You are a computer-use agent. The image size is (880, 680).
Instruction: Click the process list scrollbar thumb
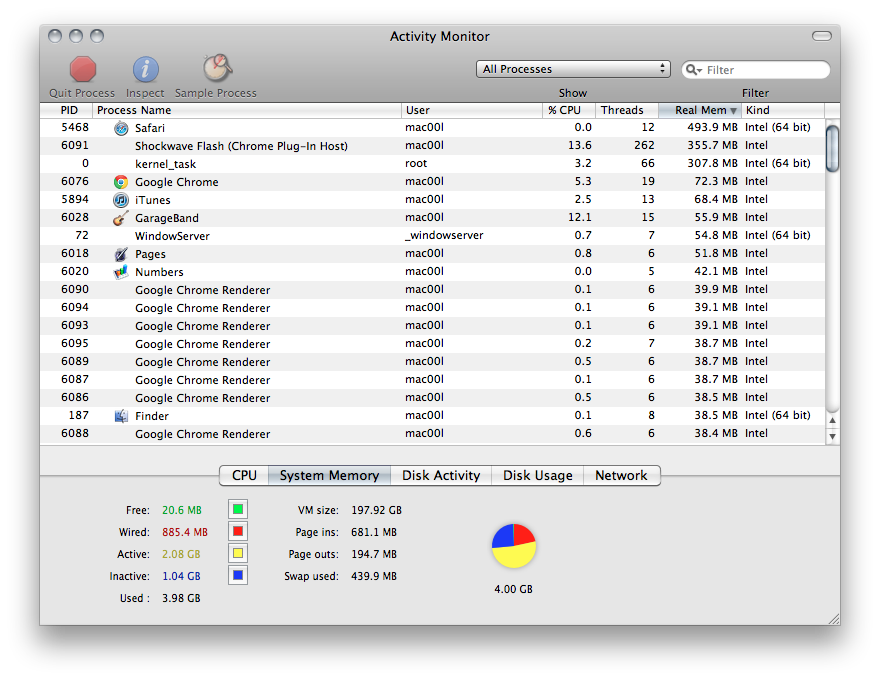pos(833,149)
